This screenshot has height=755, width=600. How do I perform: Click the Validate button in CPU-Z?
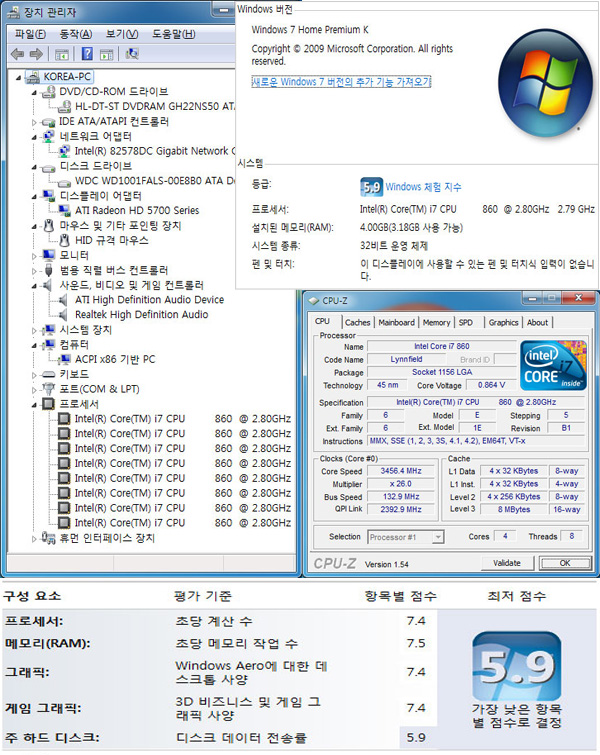click(x=507, y=563)
